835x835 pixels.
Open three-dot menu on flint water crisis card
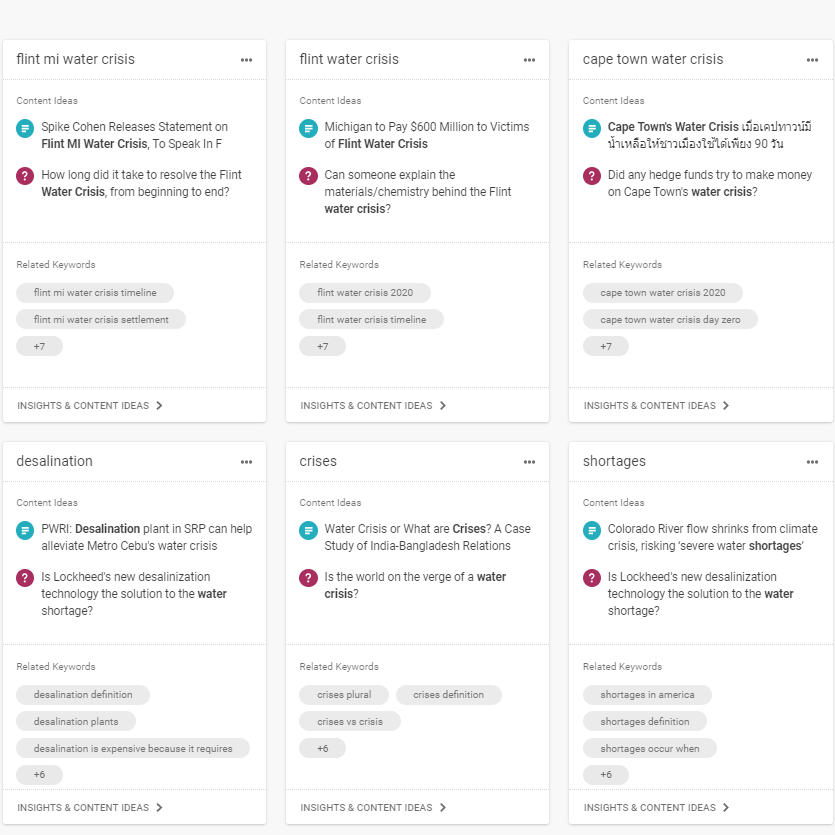[x=529, y=60]
